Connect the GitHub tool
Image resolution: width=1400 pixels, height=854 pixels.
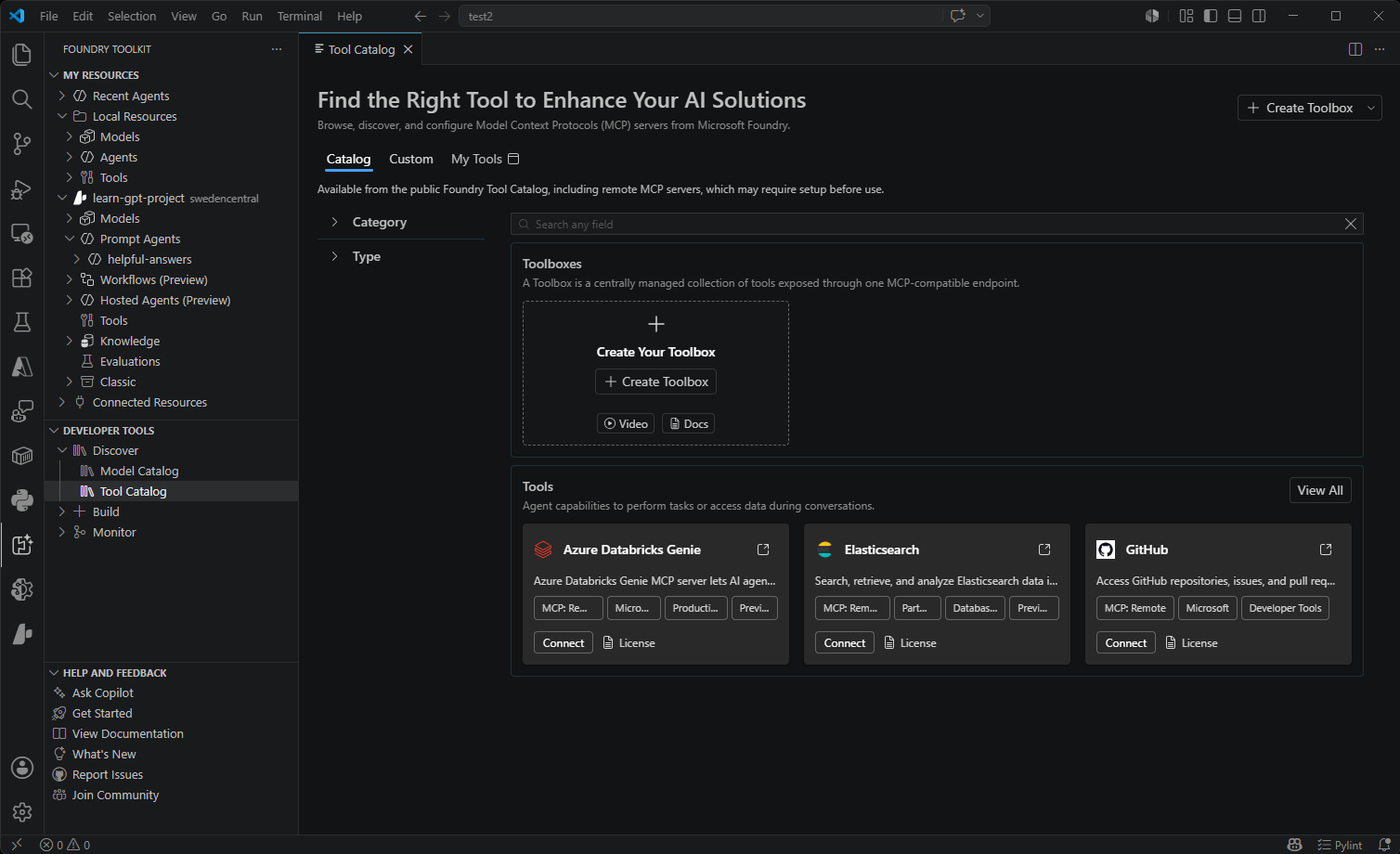tap(1126, 642)
